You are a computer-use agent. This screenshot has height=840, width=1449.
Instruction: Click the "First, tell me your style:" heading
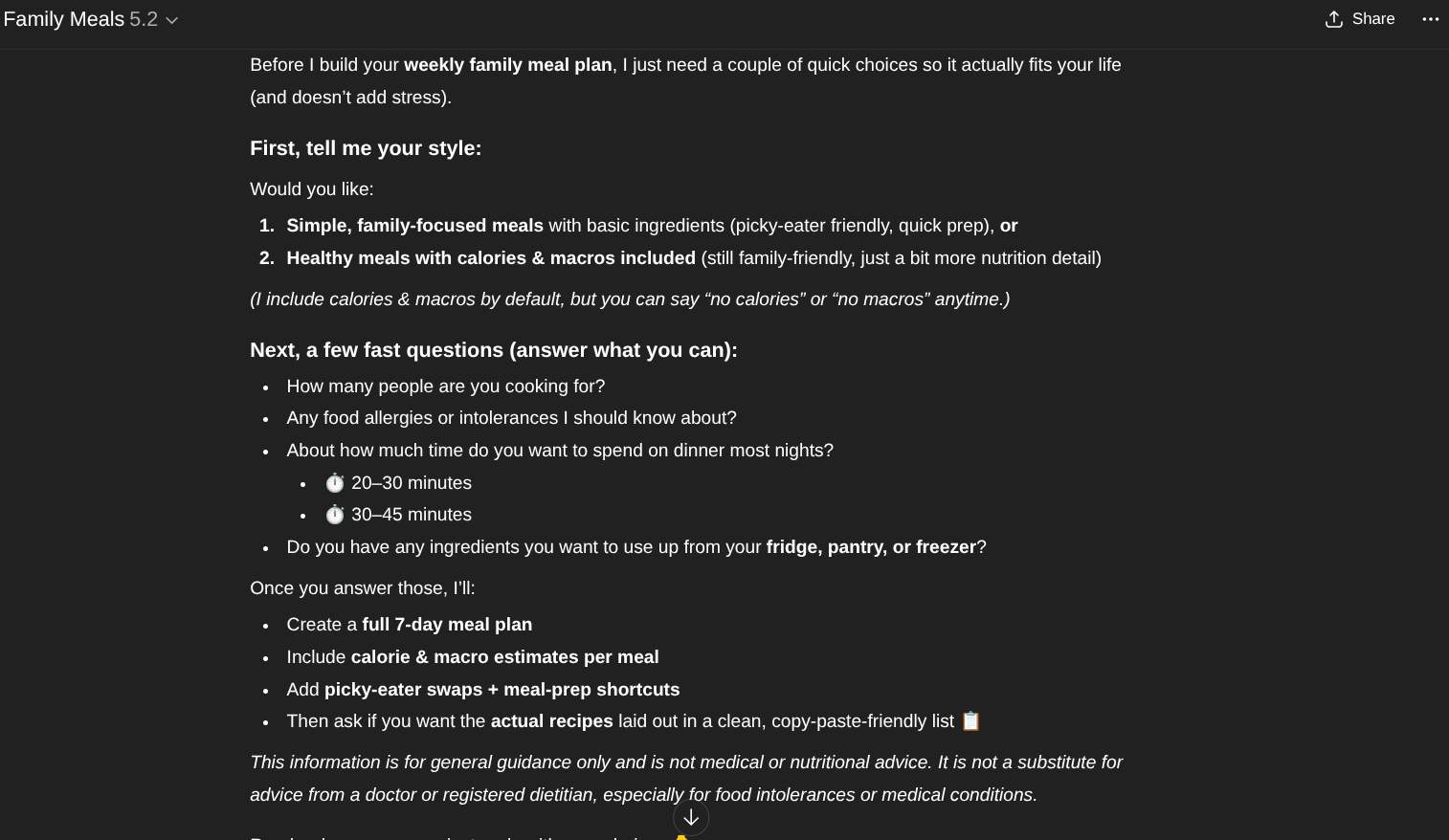[x=366, y=148]
